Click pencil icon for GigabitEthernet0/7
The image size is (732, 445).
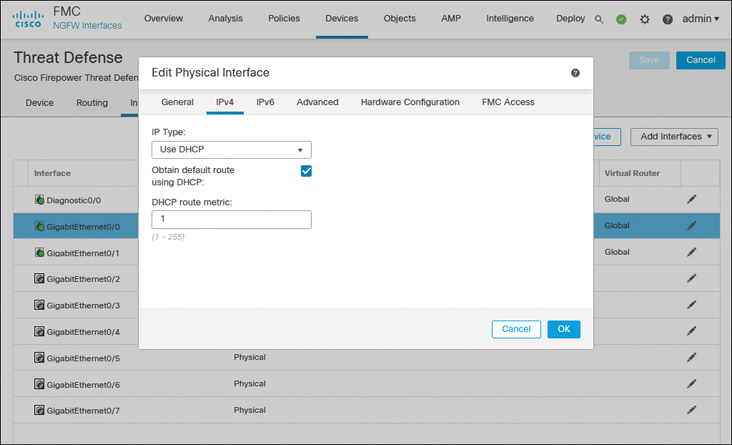click(x=691, y=410)
